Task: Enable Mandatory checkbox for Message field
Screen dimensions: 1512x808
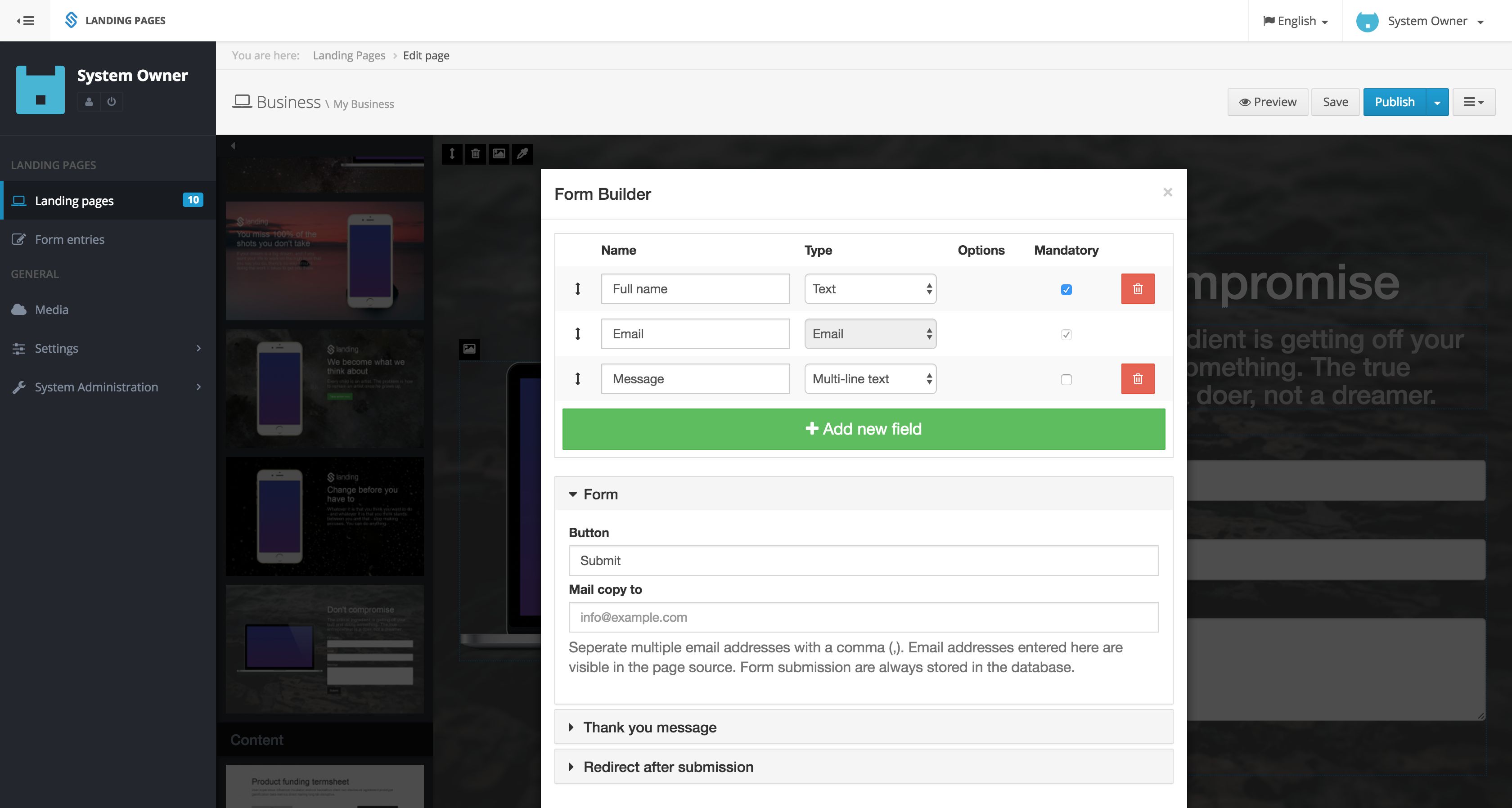Action: [x=1066, y=380]
